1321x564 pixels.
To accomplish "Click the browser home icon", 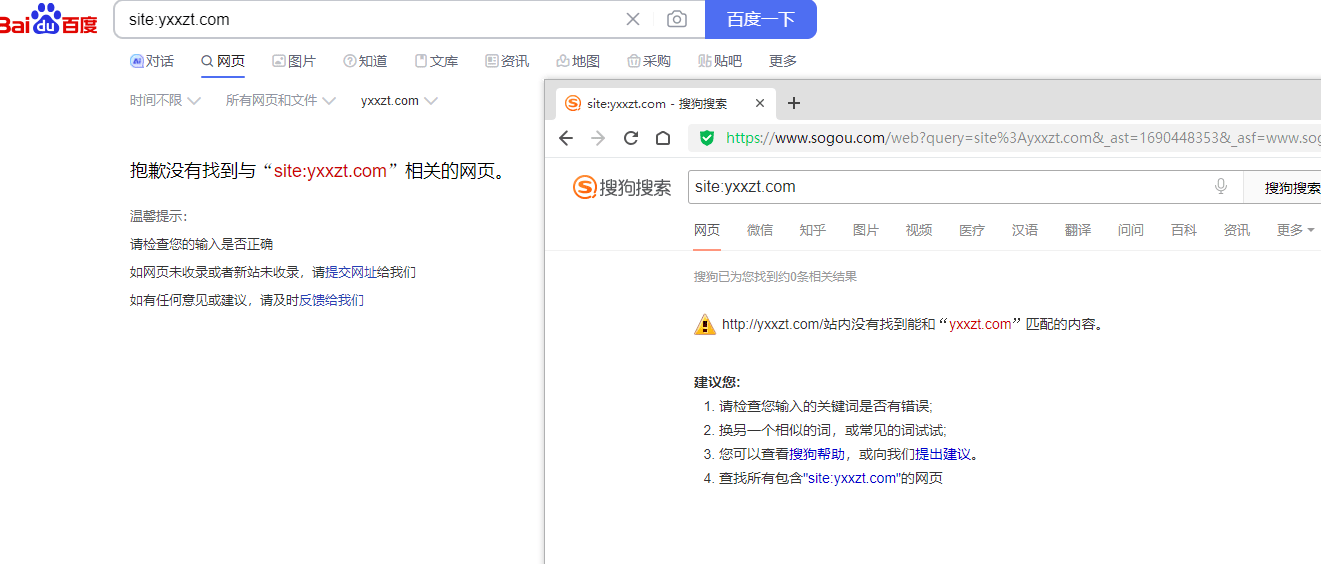I will click(x=663, y=138).
